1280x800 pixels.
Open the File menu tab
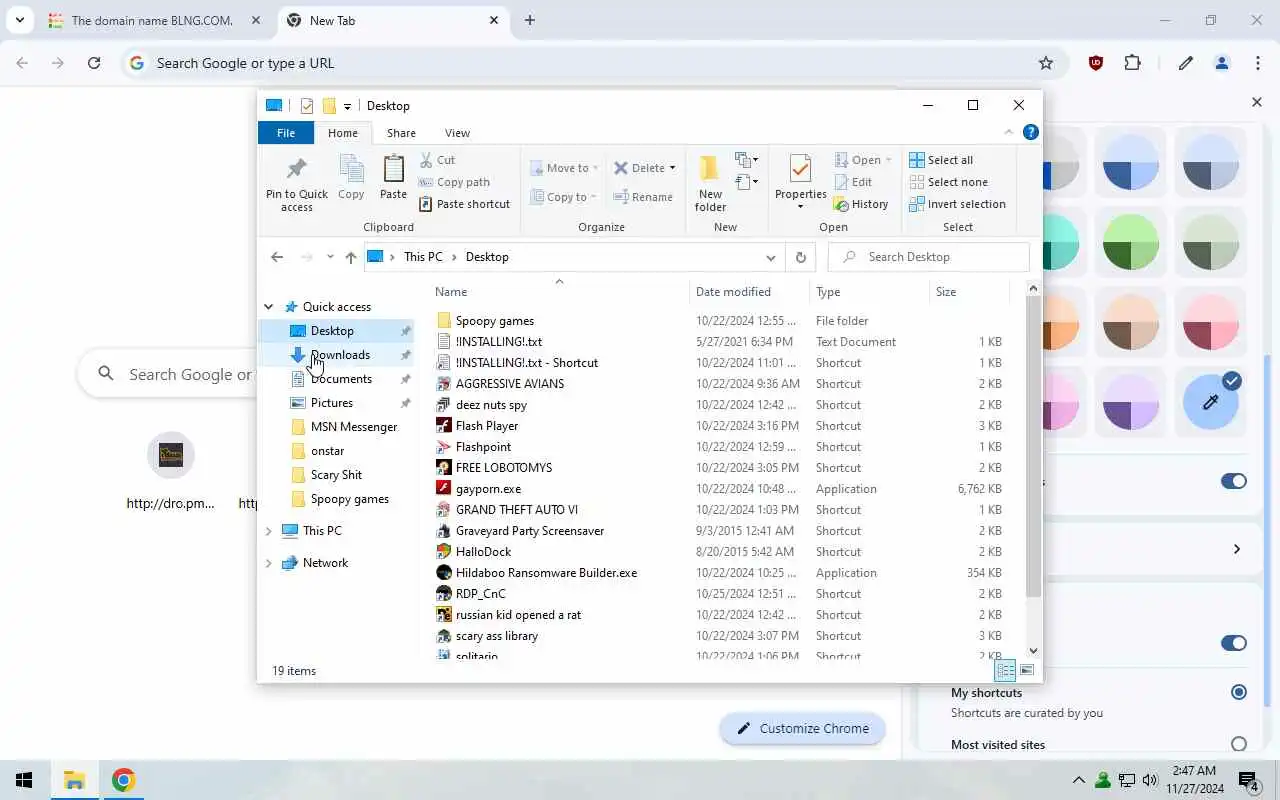[x=286, y=133]
